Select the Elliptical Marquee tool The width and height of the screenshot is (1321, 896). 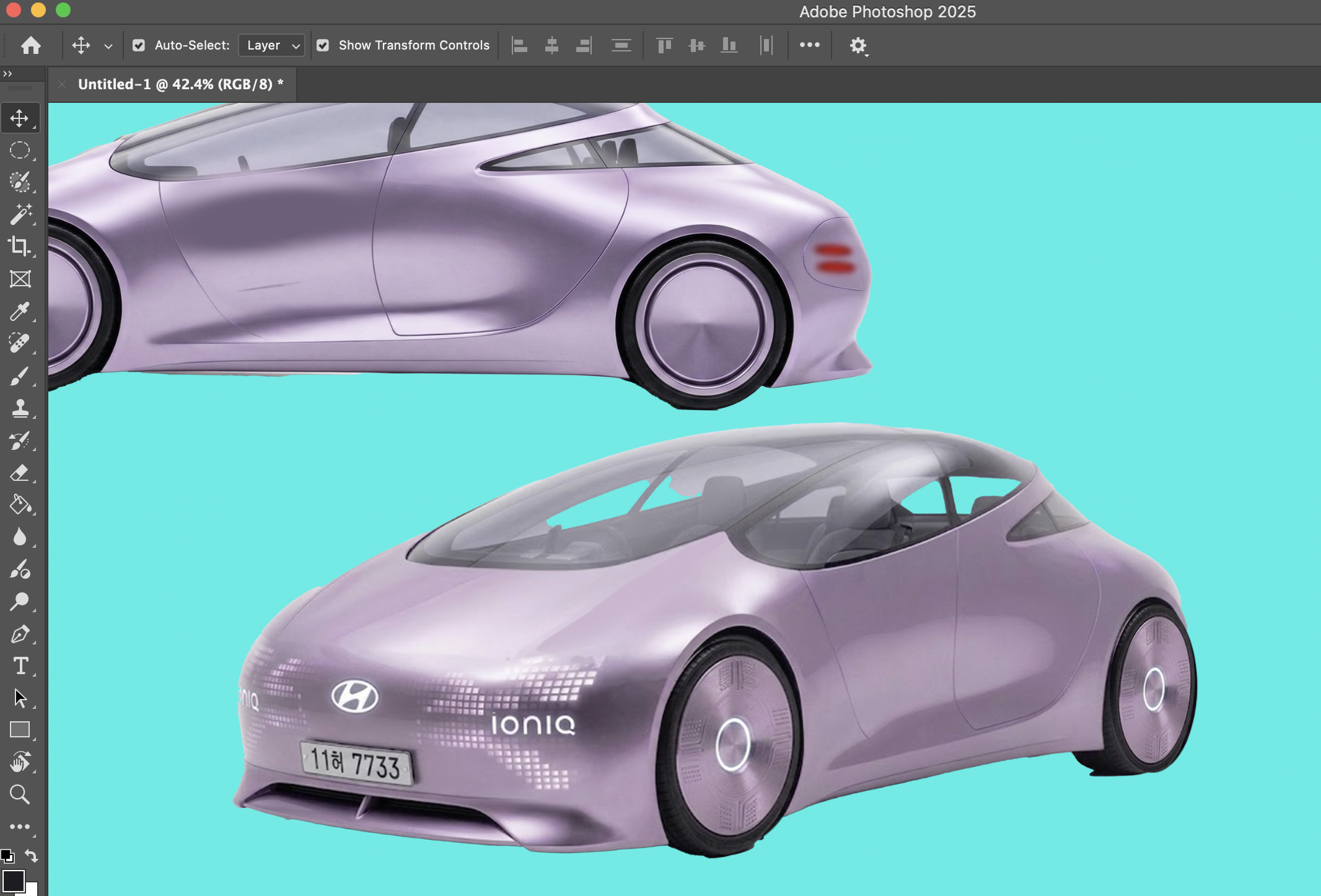tap(19, 150)
